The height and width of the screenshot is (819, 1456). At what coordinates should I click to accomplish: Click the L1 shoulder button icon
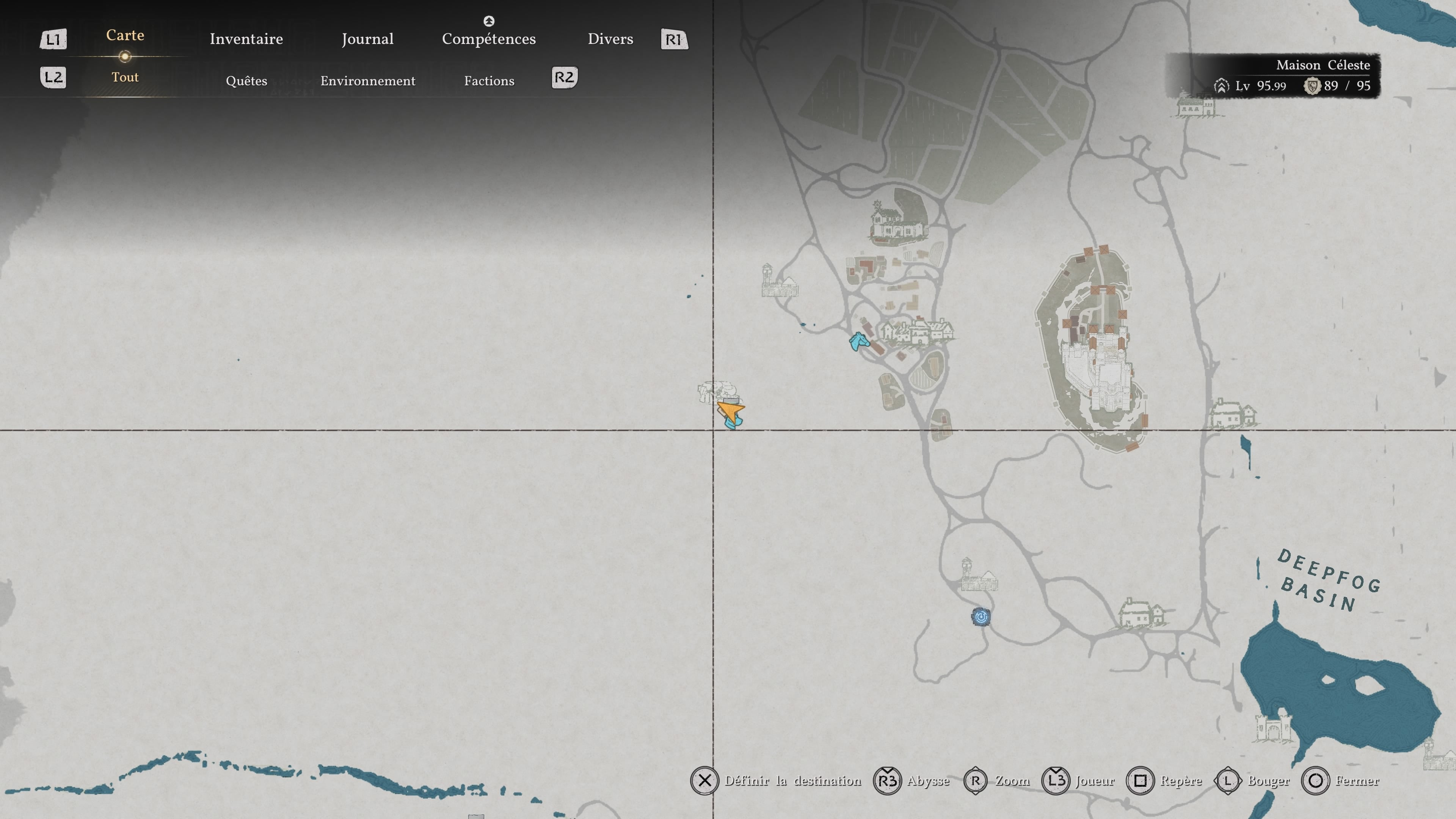pyautogui.click(x=53, y=39)
